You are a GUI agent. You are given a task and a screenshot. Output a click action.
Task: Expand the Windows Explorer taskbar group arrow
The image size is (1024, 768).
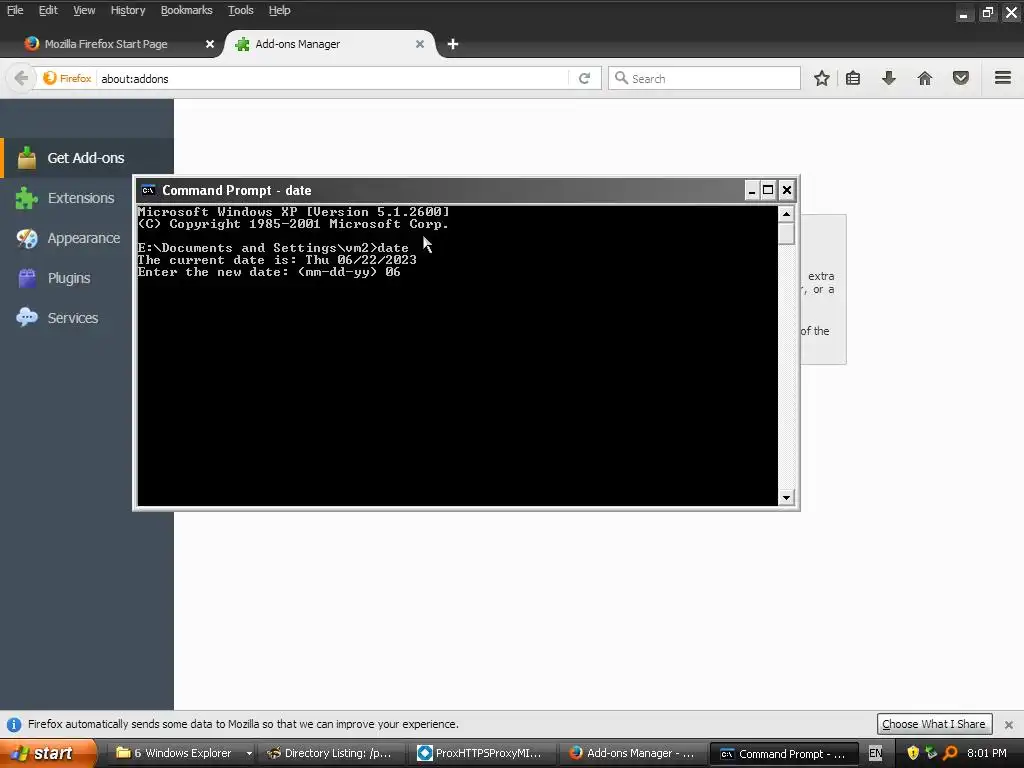(249, 754)
